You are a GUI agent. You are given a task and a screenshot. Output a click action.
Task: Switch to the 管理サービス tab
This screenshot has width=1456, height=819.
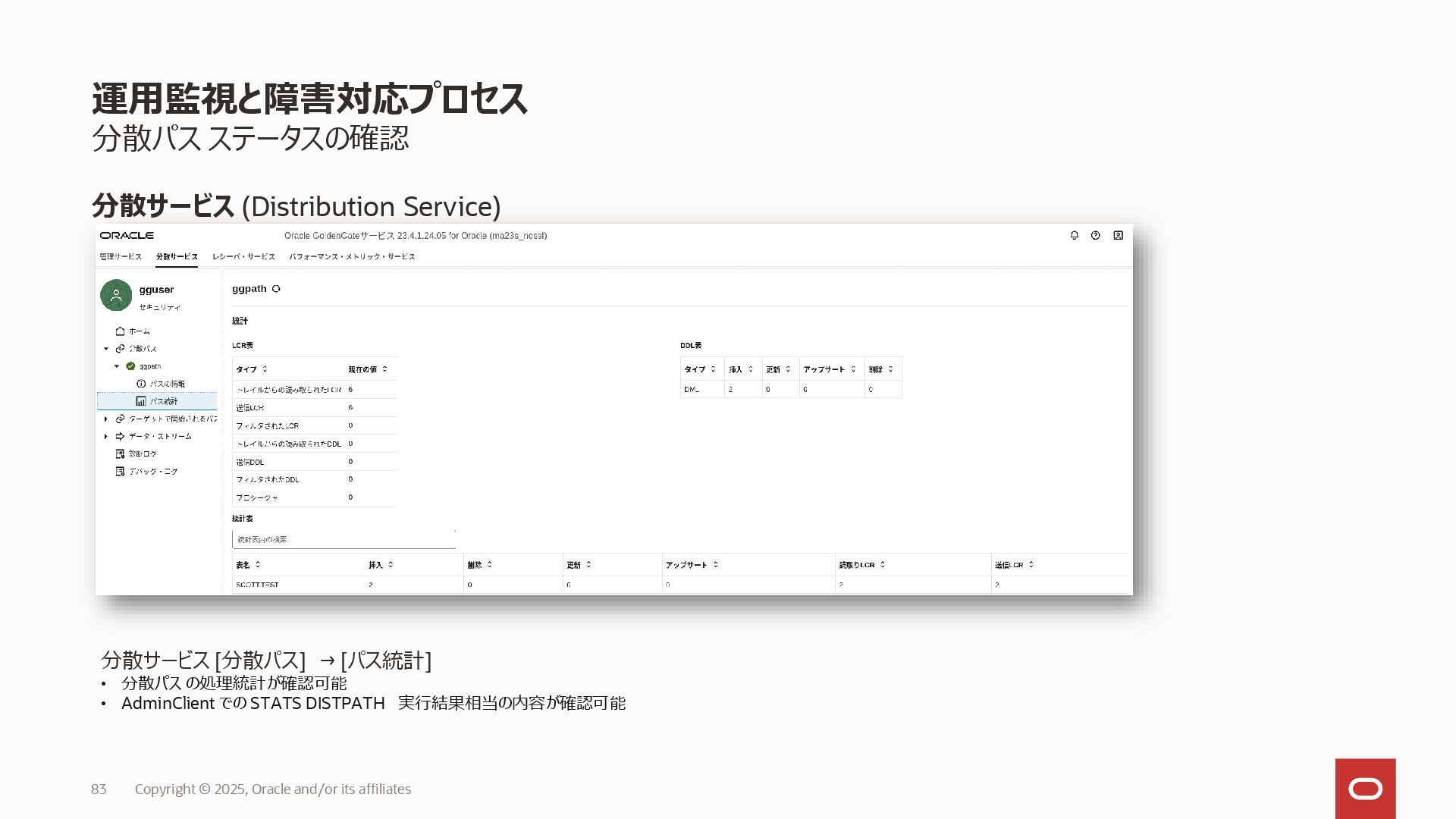tap(121, 257)
